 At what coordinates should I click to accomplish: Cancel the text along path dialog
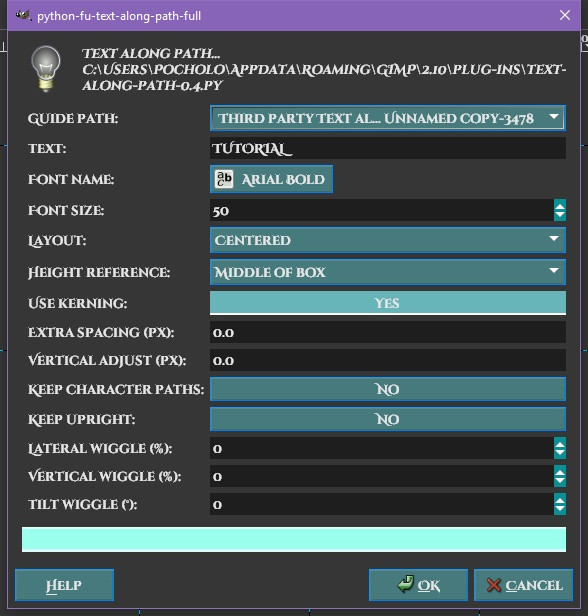(524, 585)
